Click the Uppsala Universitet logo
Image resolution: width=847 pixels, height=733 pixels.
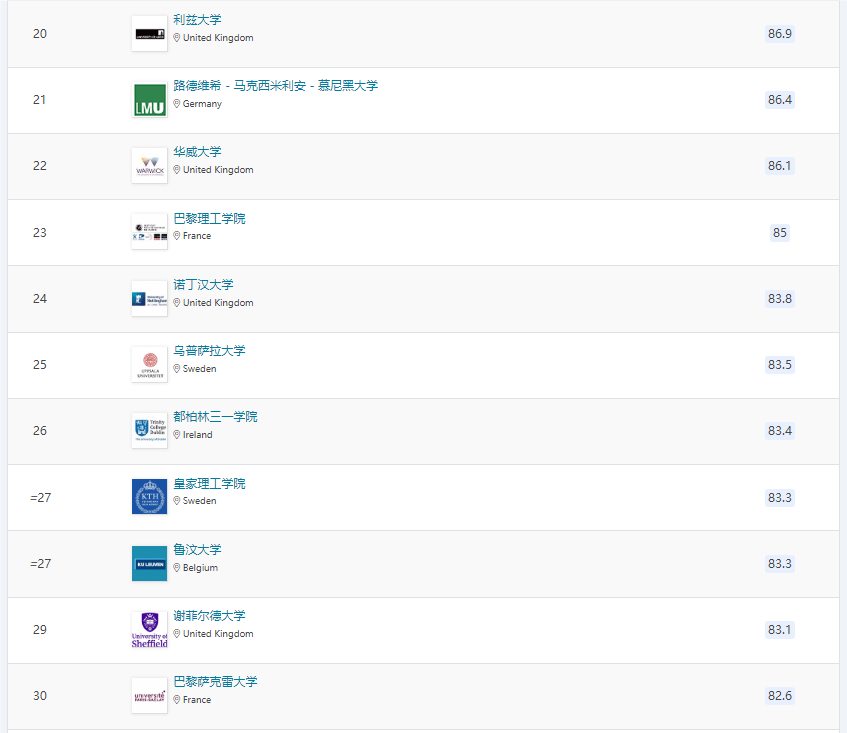(149, 365)
